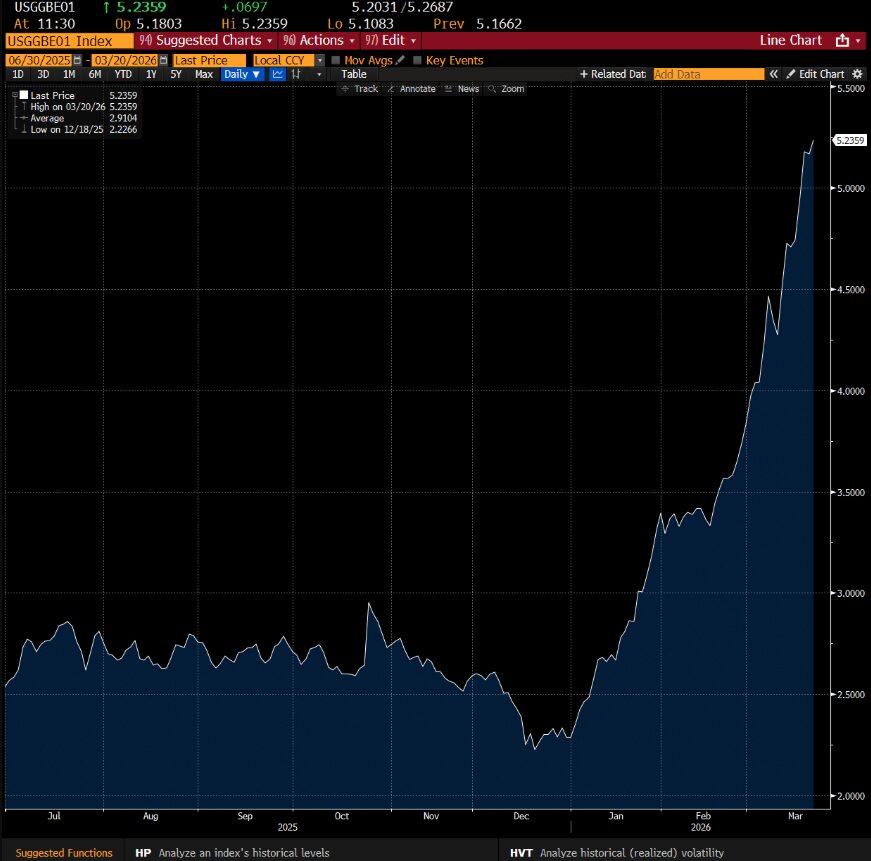Click the Related Data button

[613, 74]
